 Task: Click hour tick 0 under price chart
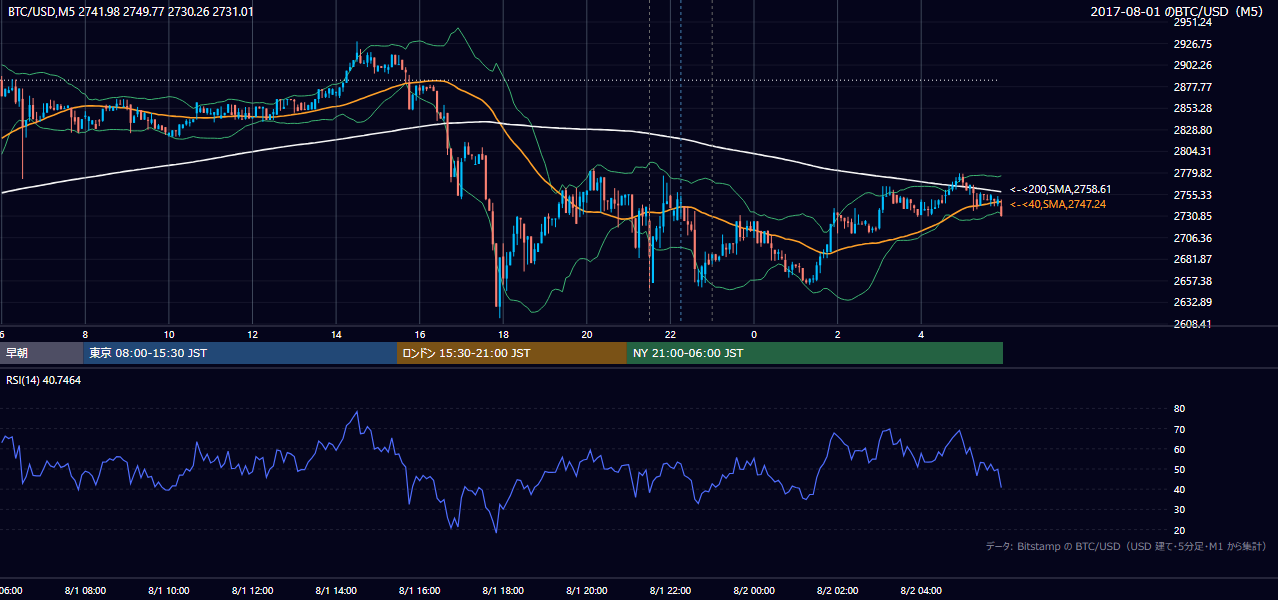(x=754, y=334)
